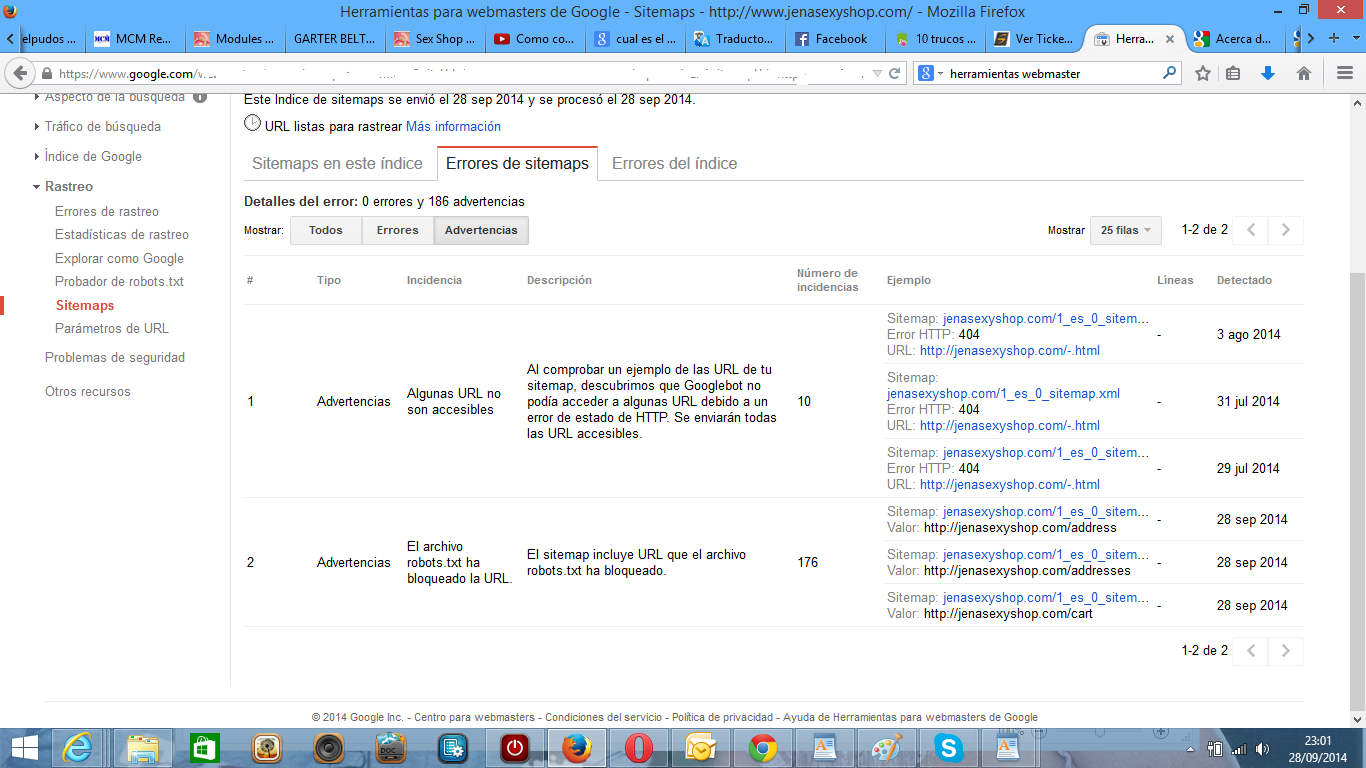Screen dimensions: 1366x768
Task: Expand the Índice de Google section
Action: (x=87, y=156)
